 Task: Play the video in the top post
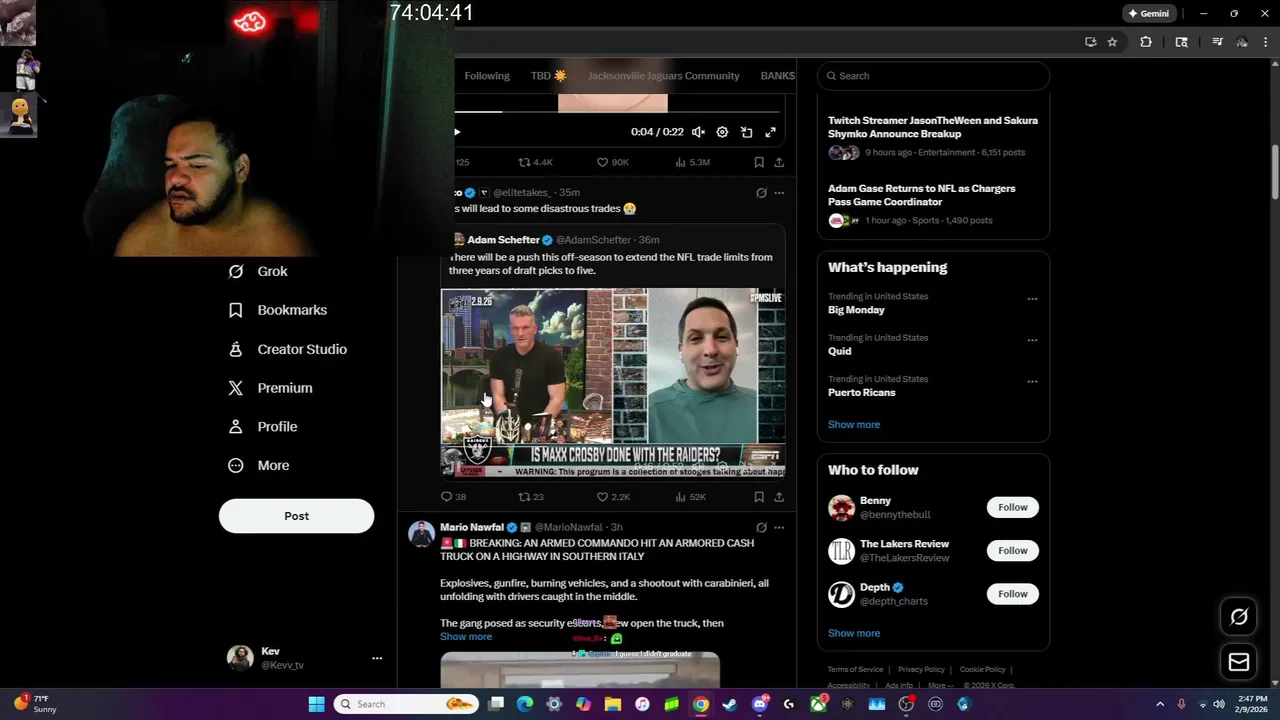tap(458, 132)
